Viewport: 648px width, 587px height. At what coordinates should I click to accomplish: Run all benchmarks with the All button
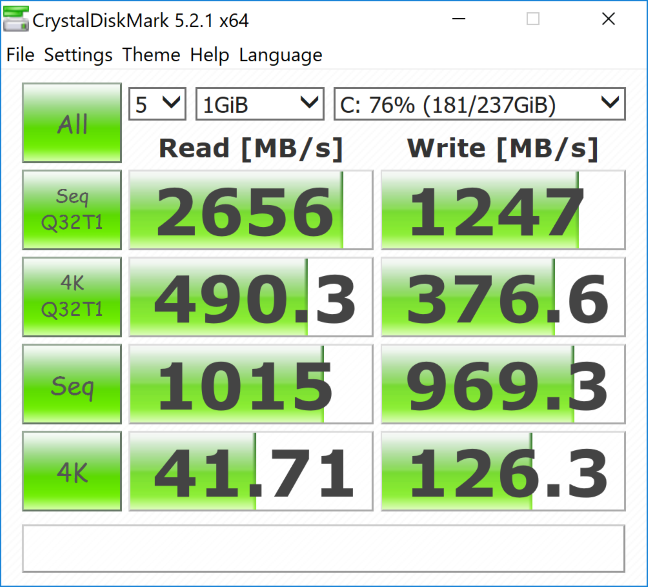72,123
